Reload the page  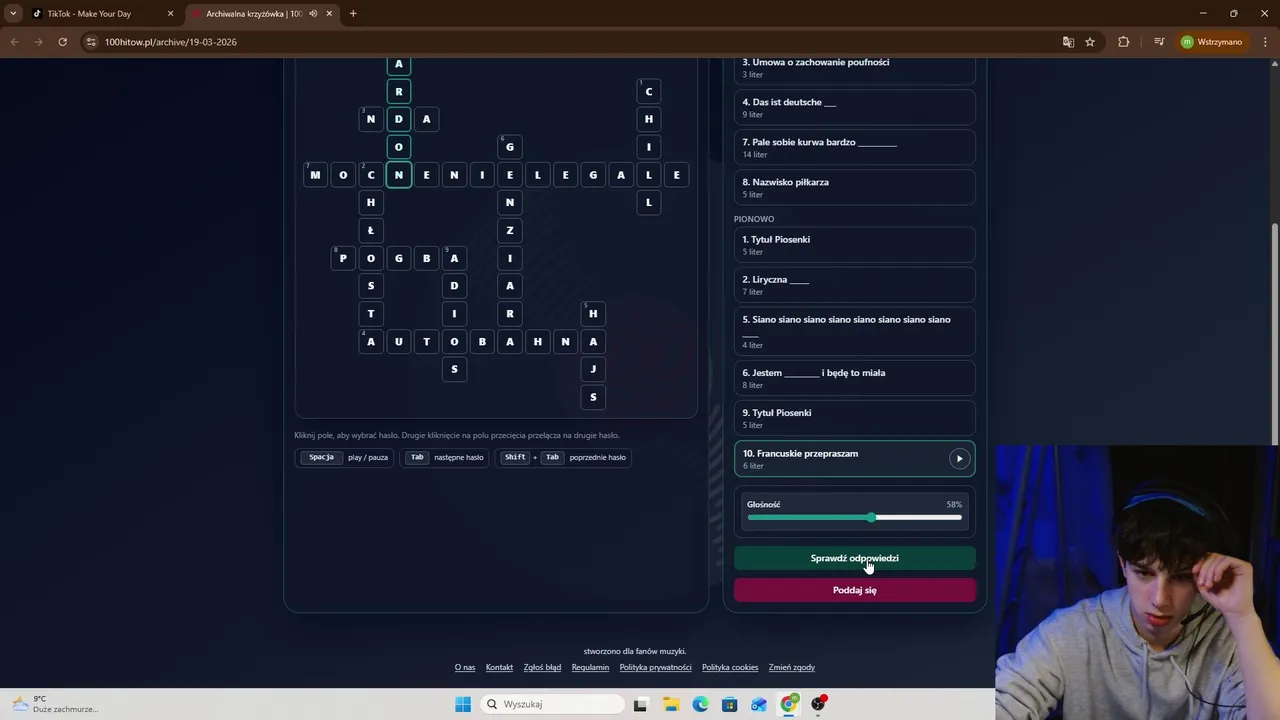tap(62, 42)
